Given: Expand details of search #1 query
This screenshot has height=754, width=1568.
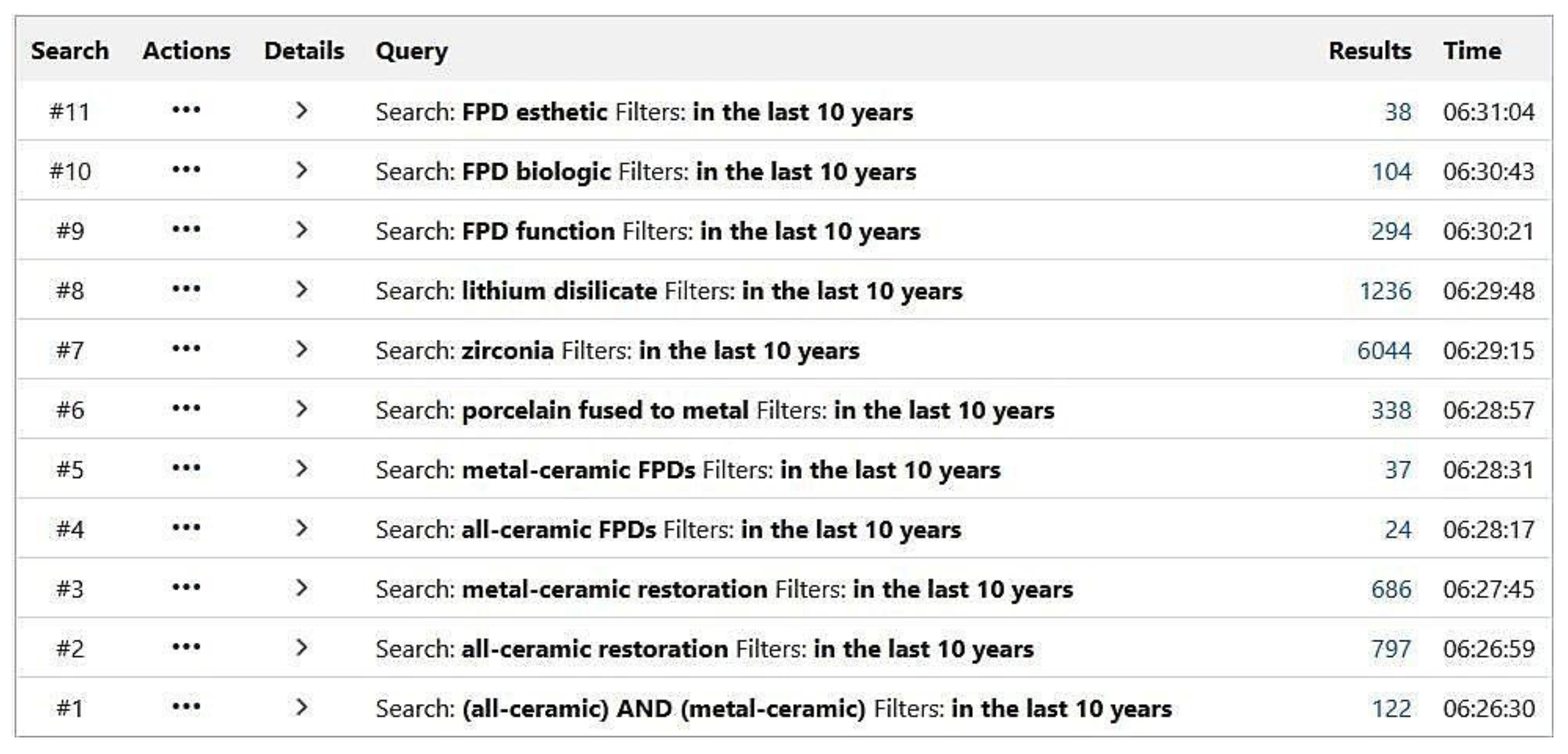Looking at the screenshot, I should [x=301, y=707].
